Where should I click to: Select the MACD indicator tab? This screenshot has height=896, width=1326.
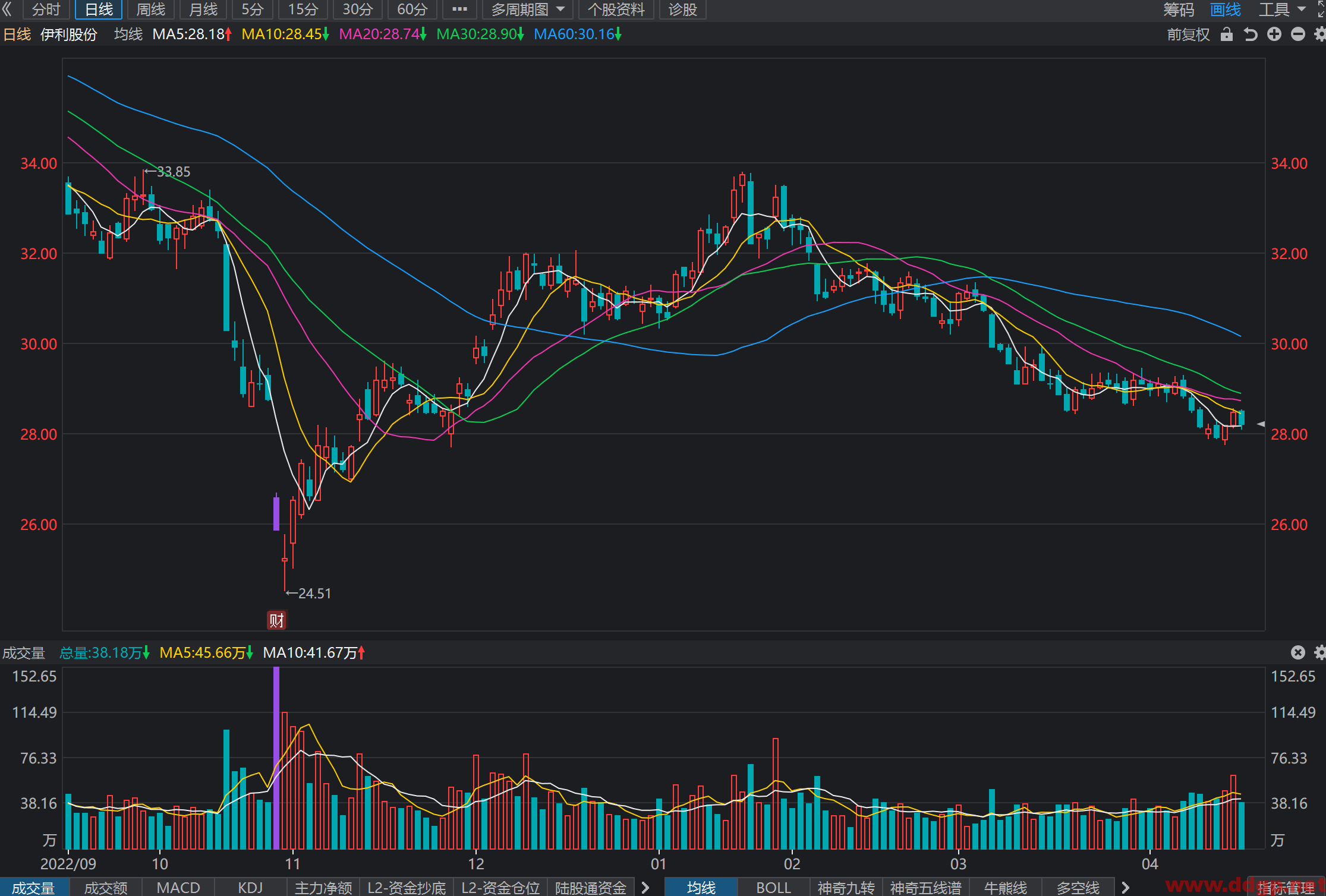tap(178, 887)
